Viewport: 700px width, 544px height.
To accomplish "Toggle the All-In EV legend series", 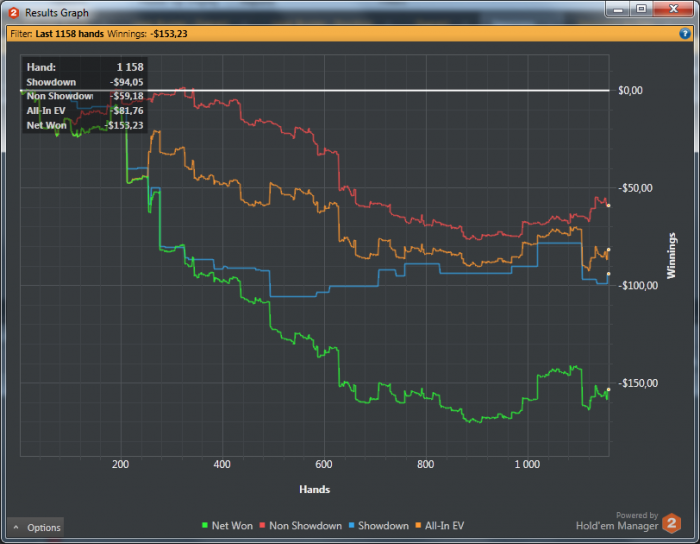I will point(440,526).
